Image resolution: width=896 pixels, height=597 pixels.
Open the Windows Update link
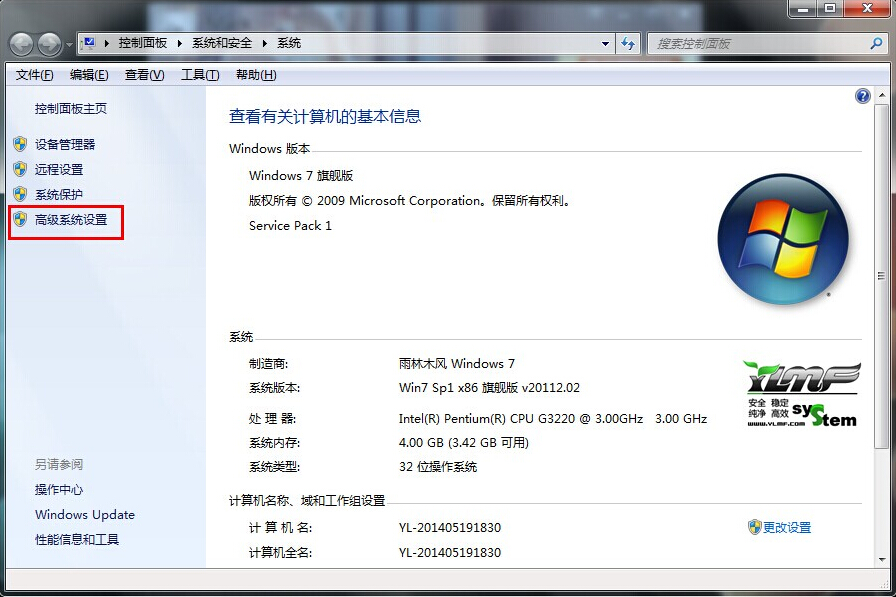tap(84, 514)
